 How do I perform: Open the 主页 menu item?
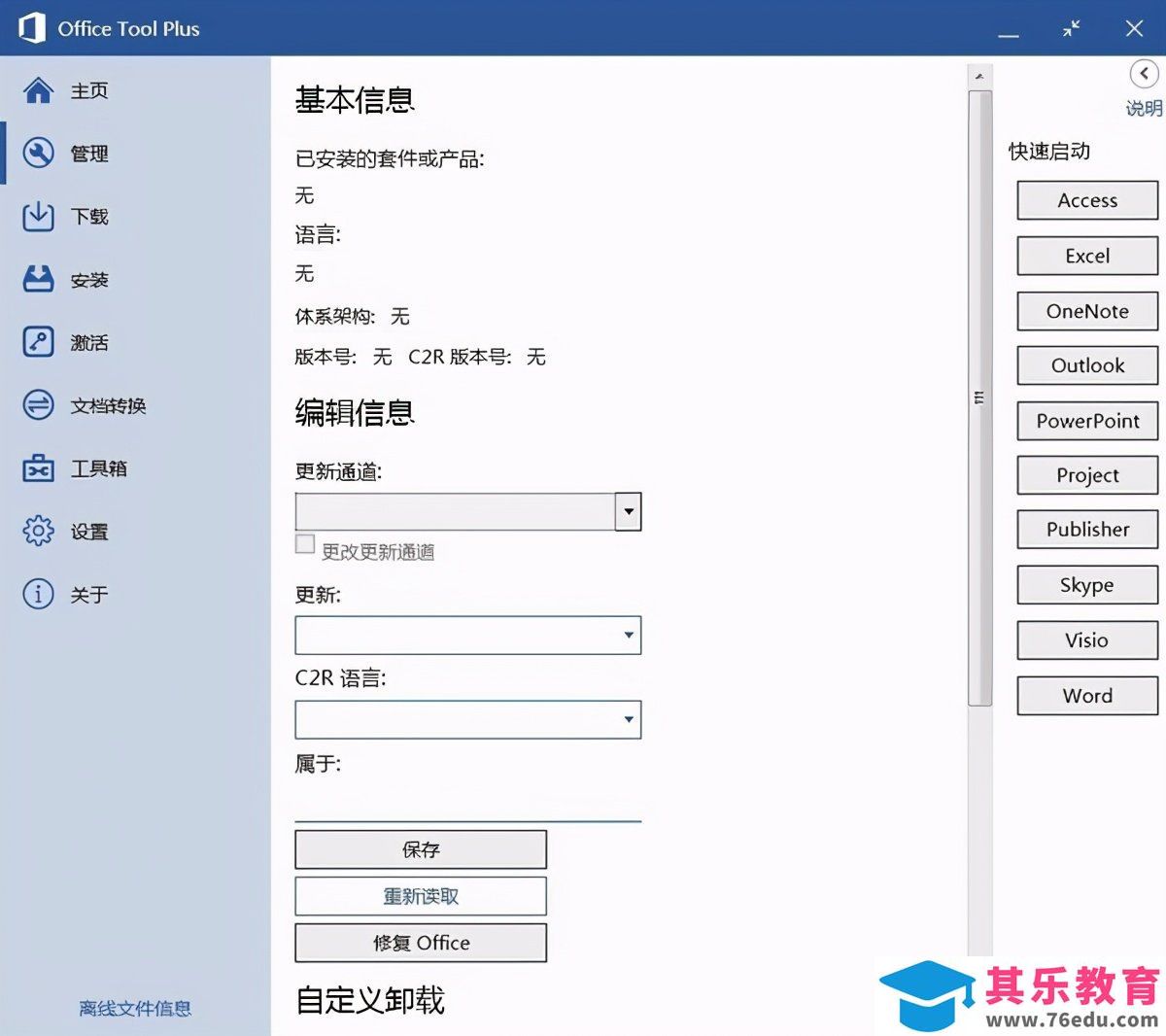click(x=89, y=90)
